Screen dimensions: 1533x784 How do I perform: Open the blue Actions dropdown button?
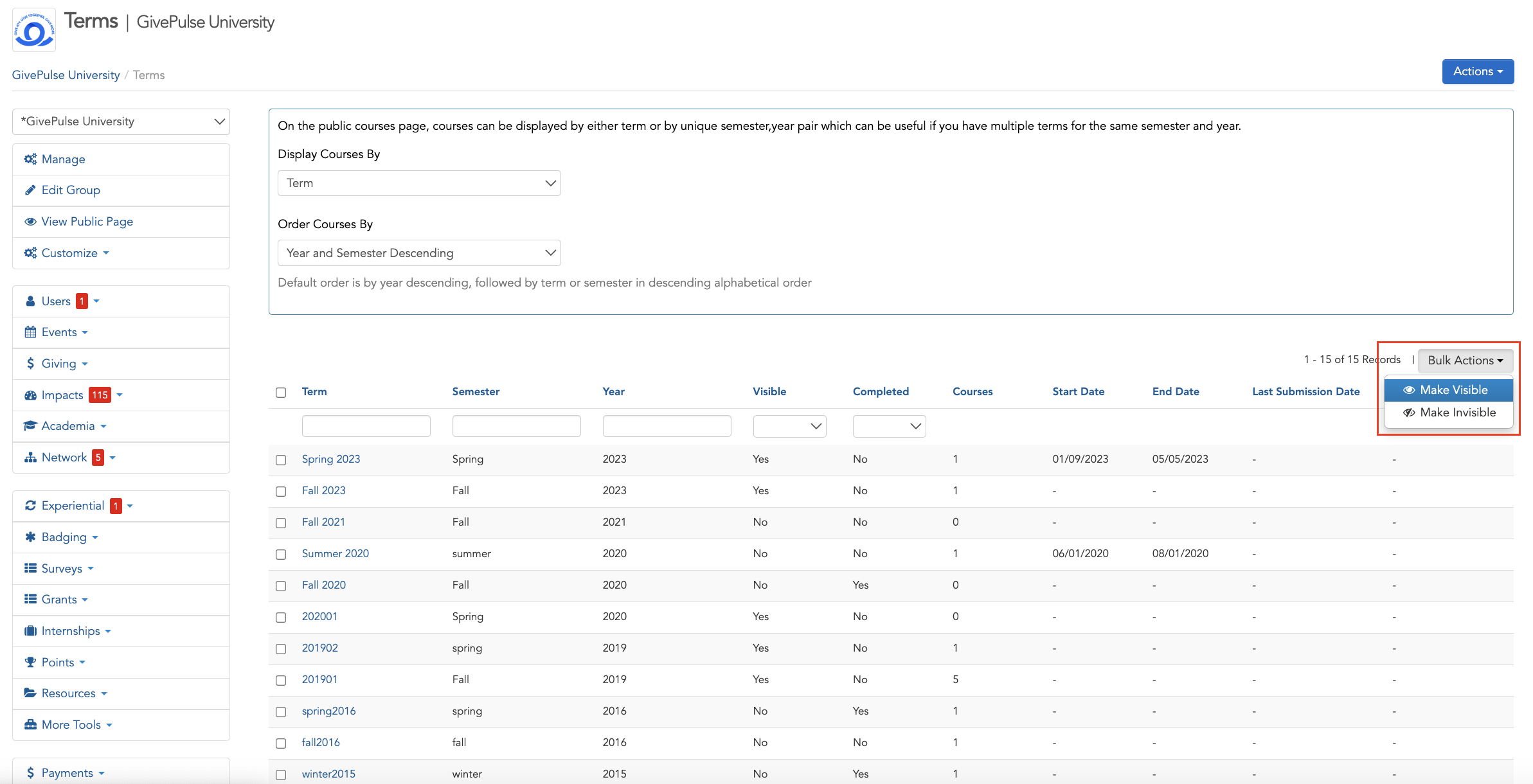[1478, 71]
